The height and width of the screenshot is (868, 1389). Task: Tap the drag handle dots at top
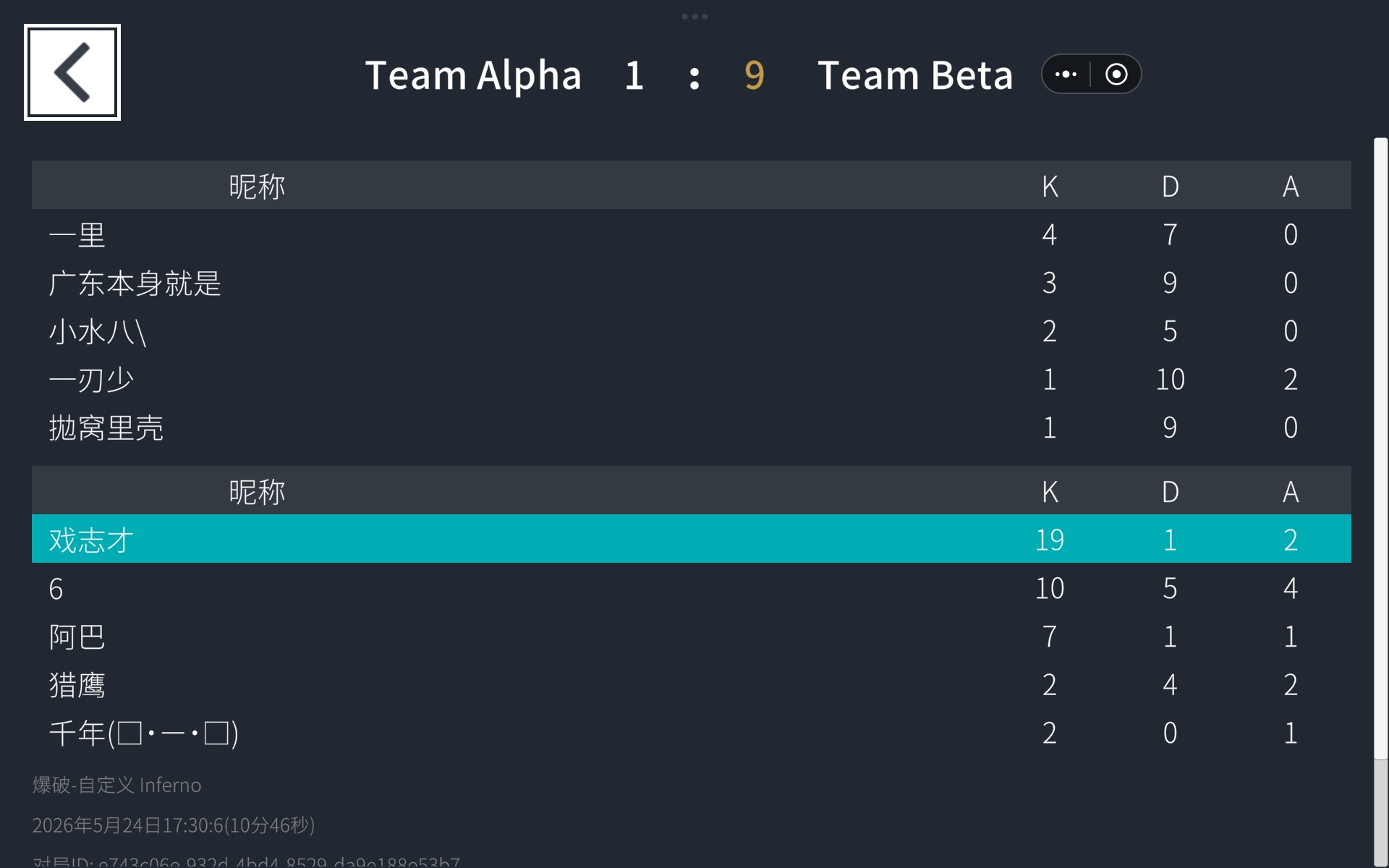[x=694, y=17]
